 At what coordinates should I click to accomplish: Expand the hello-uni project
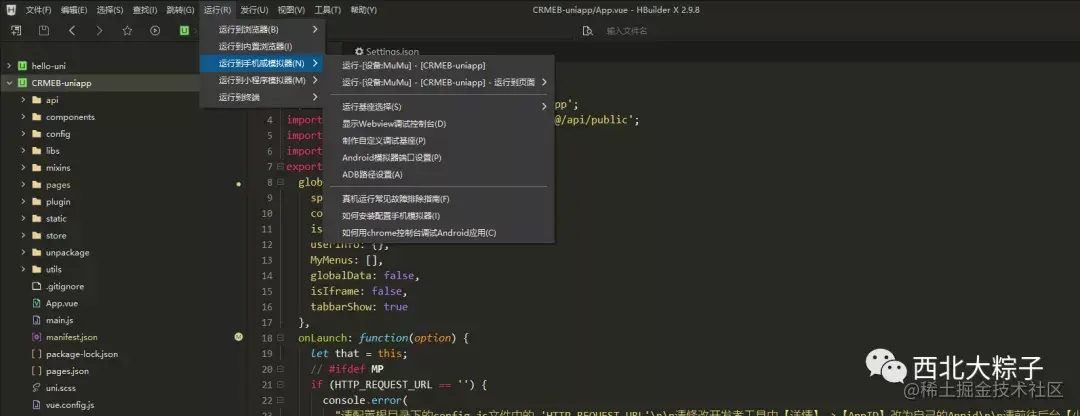[x=9, y=66]
